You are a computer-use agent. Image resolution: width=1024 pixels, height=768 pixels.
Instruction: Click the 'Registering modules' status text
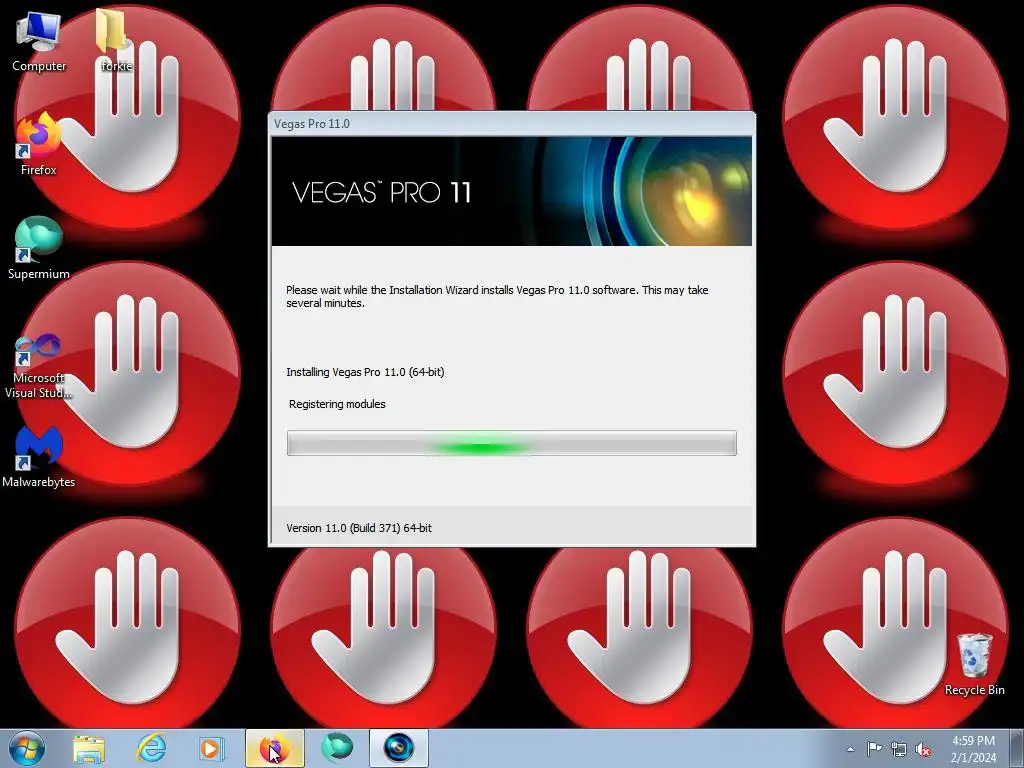[337, 404]
